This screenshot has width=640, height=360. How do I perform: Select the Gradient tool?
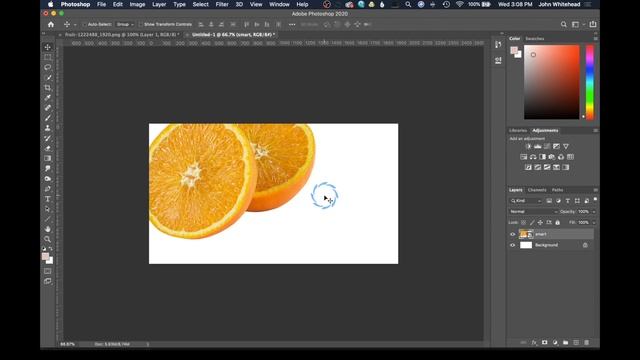tap(48, 158)
